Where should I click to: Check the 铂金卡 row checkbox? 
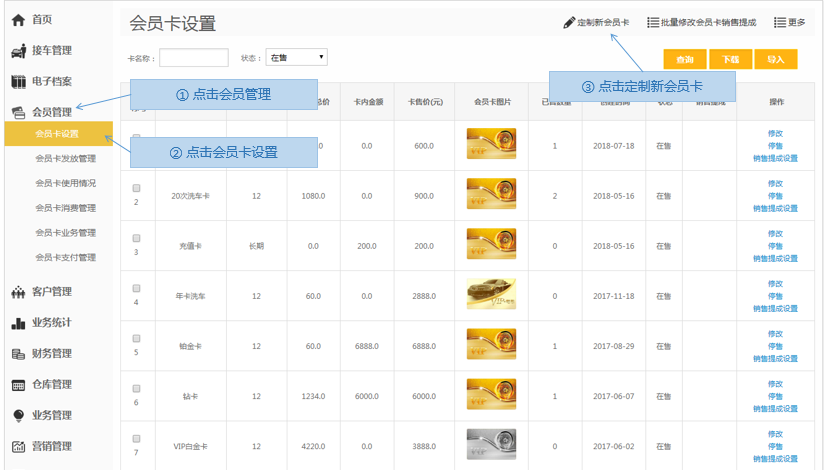tap(137, 338)
